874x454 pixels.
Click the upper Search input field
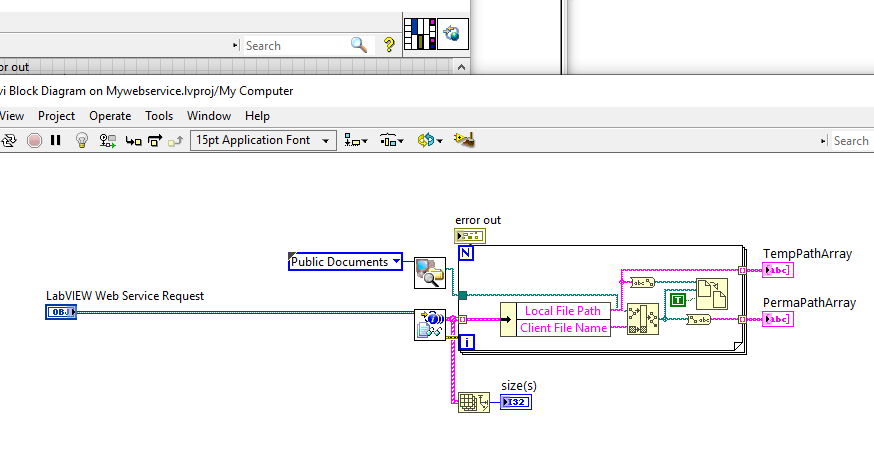tap(296, 46)
